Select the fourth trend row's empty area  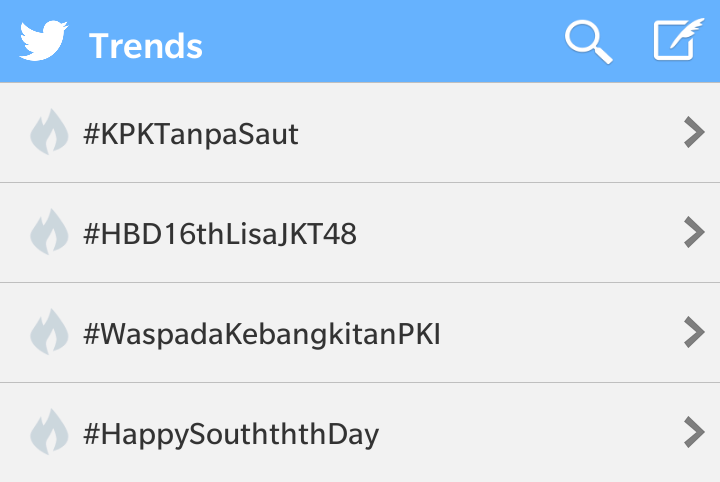tap(530, 432)
